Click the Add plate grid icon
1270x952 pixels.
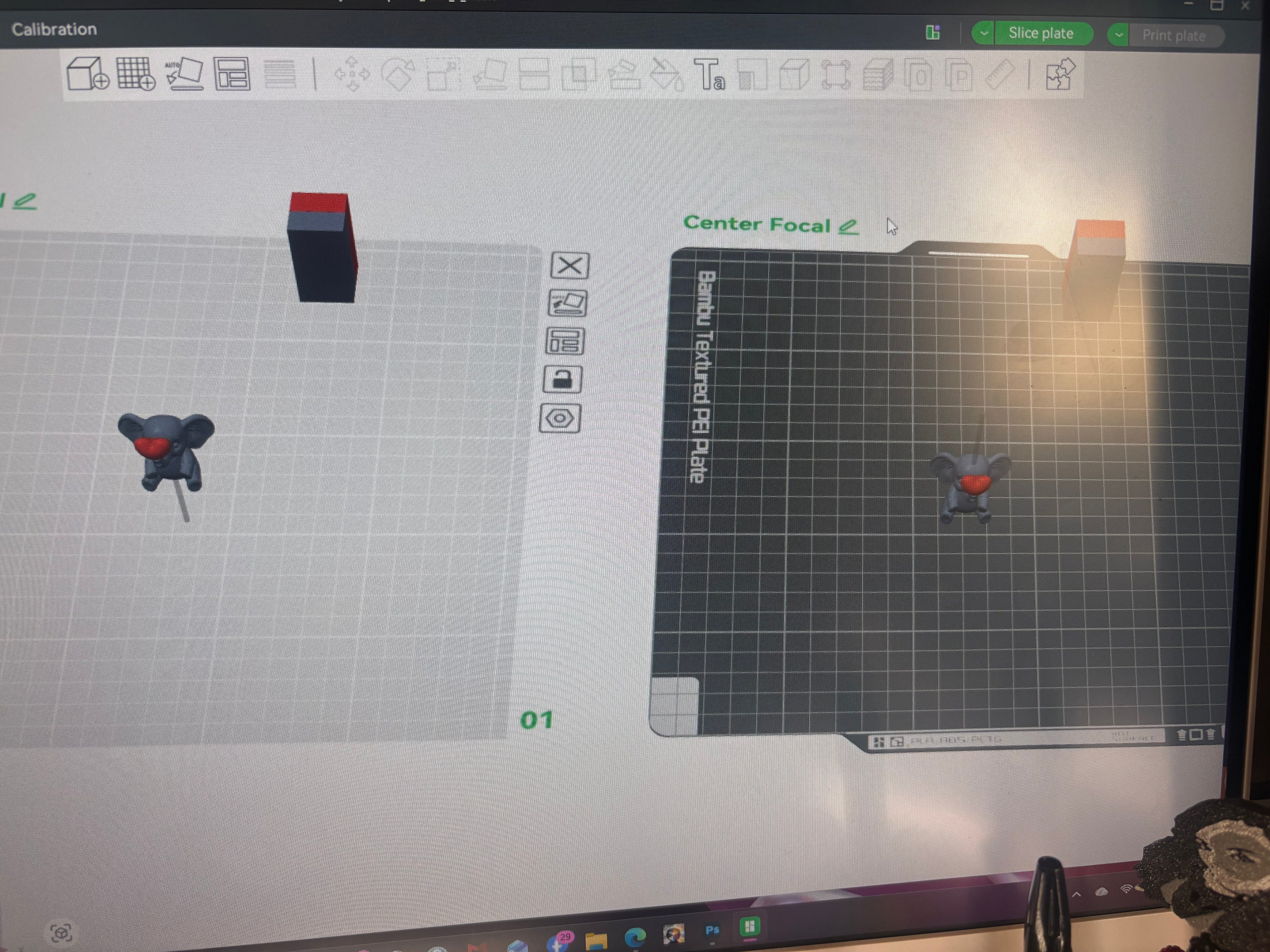pos(136,73)
